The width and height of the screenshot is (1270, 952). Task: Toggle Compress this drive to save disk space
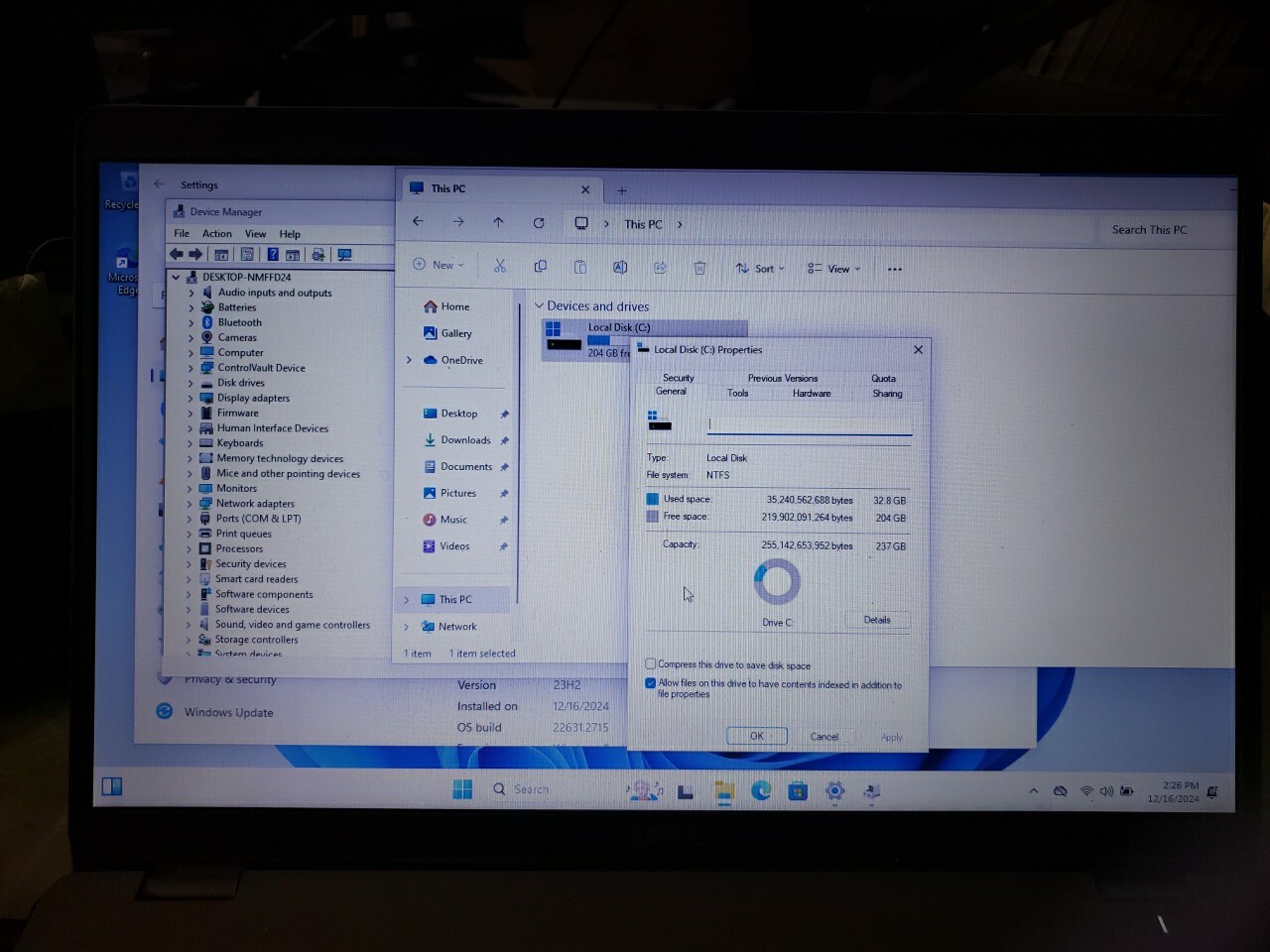651,664
